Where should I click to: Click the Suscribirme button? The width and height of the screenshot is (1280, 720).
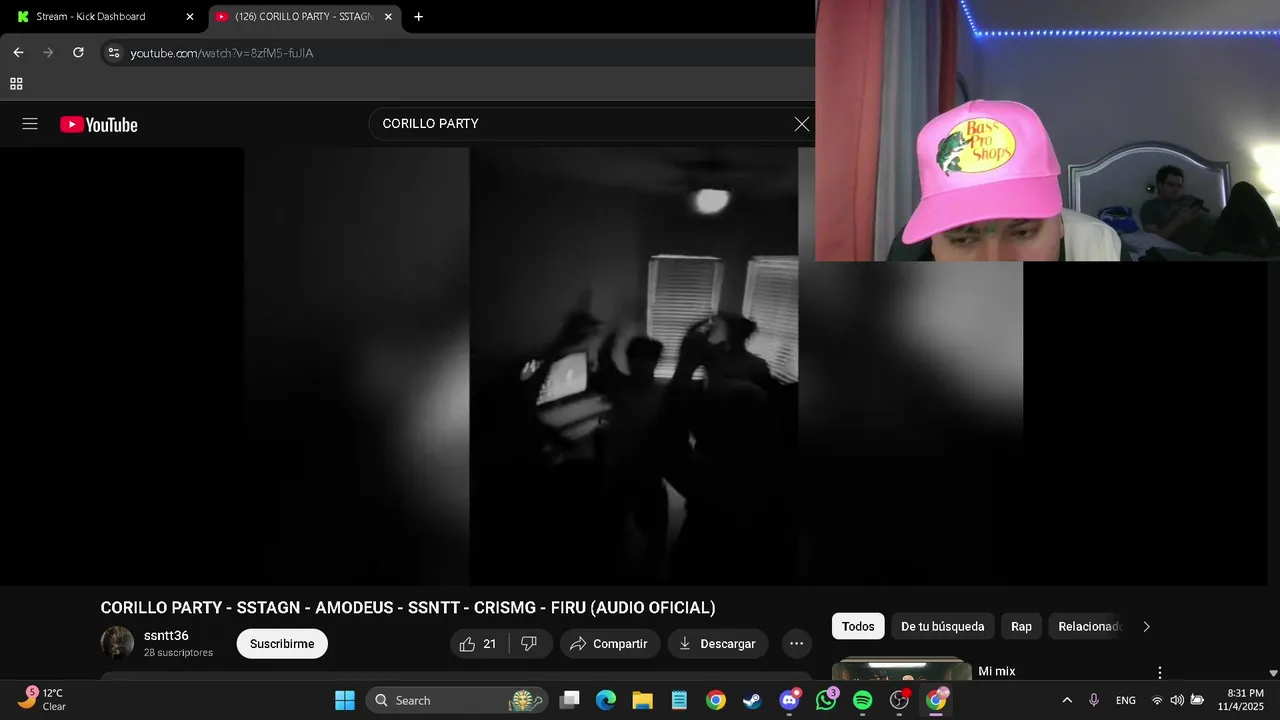(282, 644)
